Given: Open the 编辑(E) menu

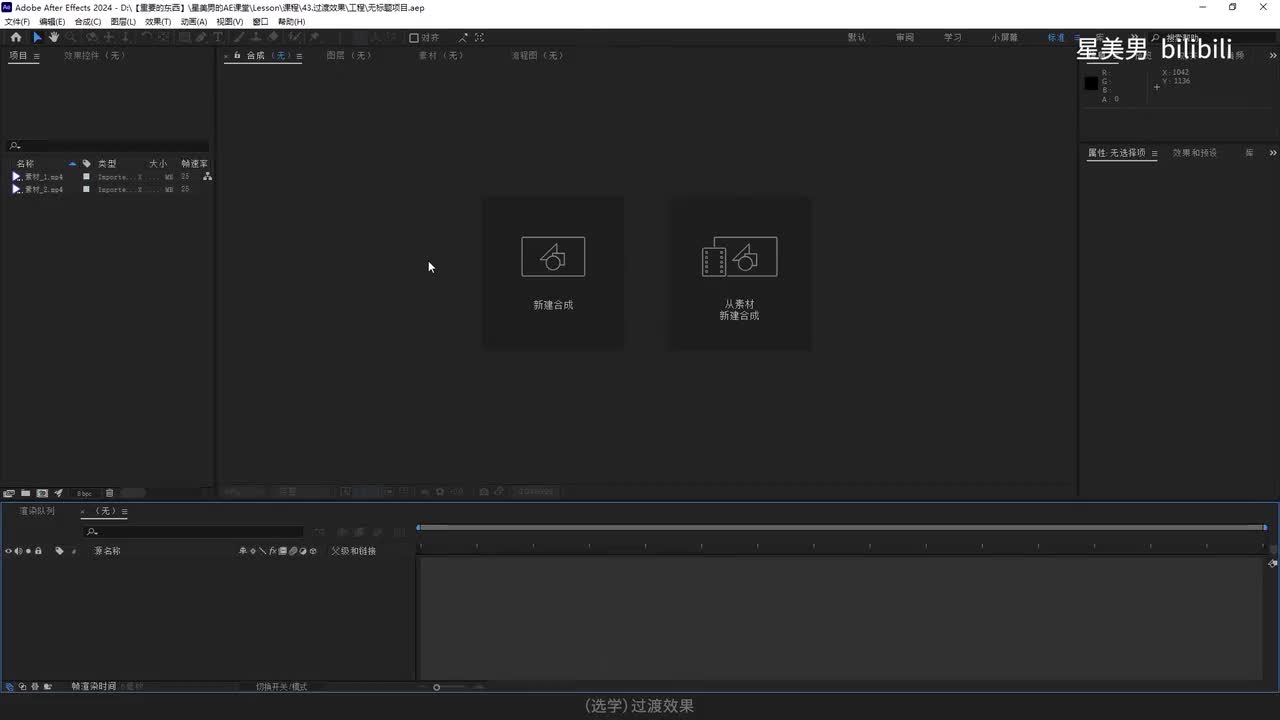Looking at the screenshot, I should coord(52,21).
